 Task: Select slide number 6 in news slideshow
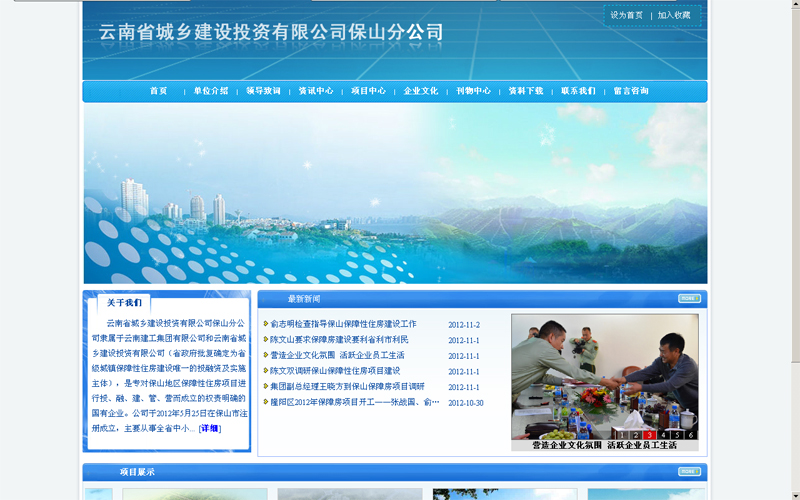tap(690, 435)
